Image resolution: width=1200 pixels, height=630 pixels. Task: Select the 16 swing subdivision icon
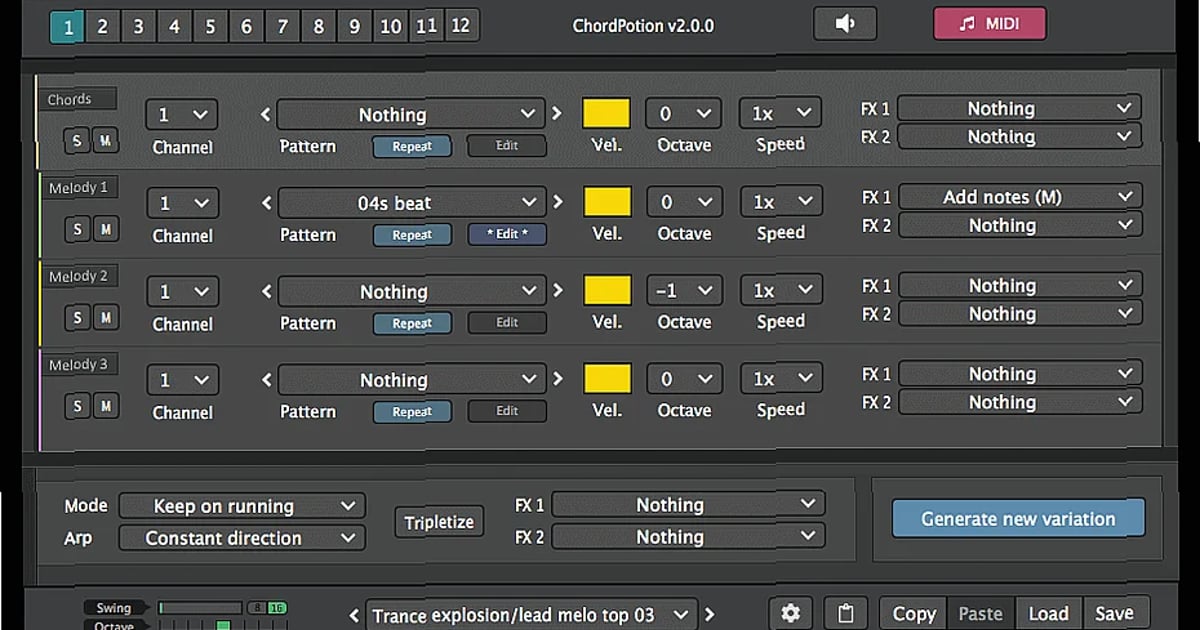(x=277, y=607)
